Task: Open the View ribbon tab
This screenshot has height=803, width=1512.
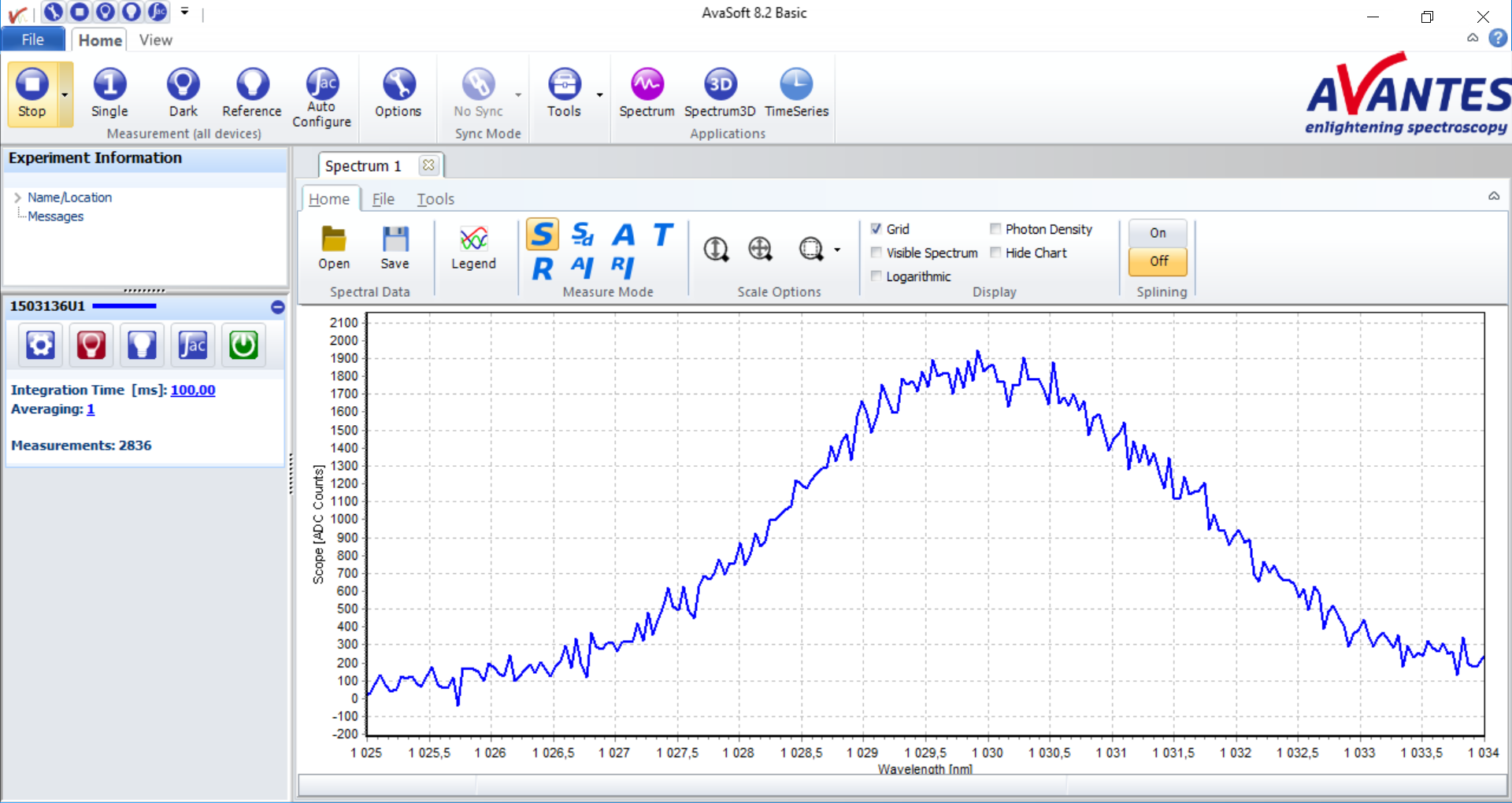Action: (155, 40)
